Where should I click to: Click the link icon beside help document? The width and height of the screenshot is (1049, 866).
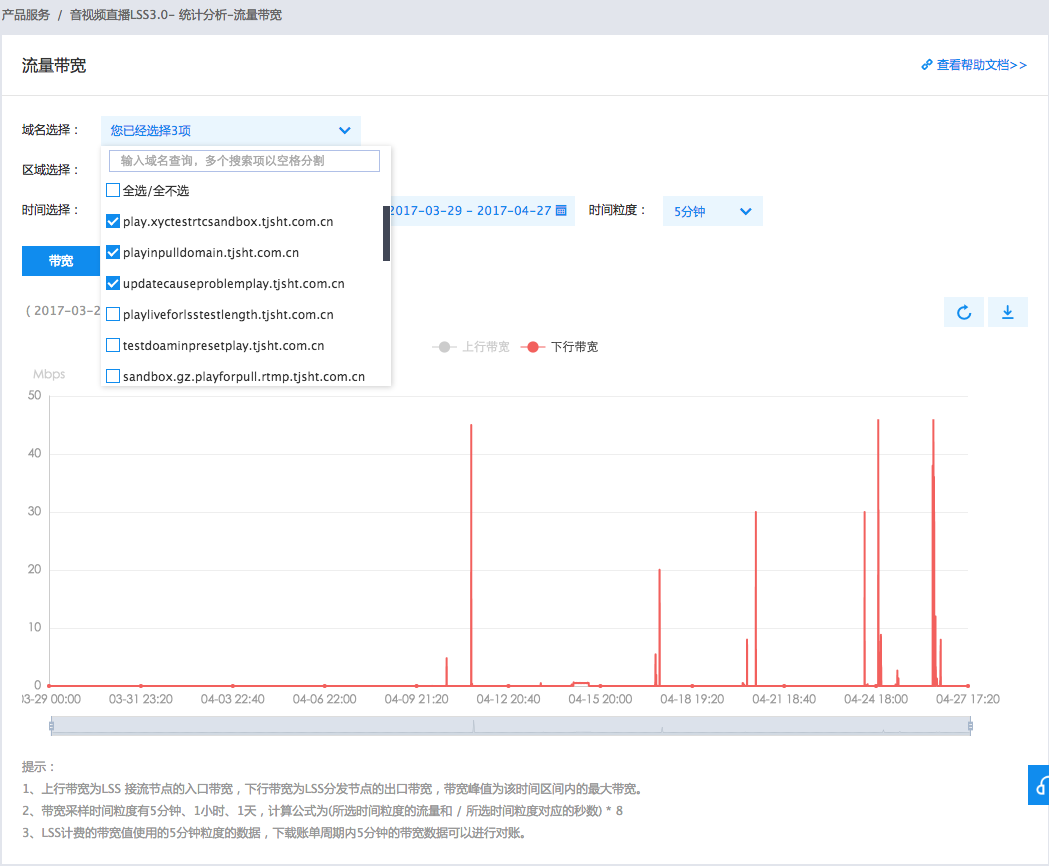point(927,65)
